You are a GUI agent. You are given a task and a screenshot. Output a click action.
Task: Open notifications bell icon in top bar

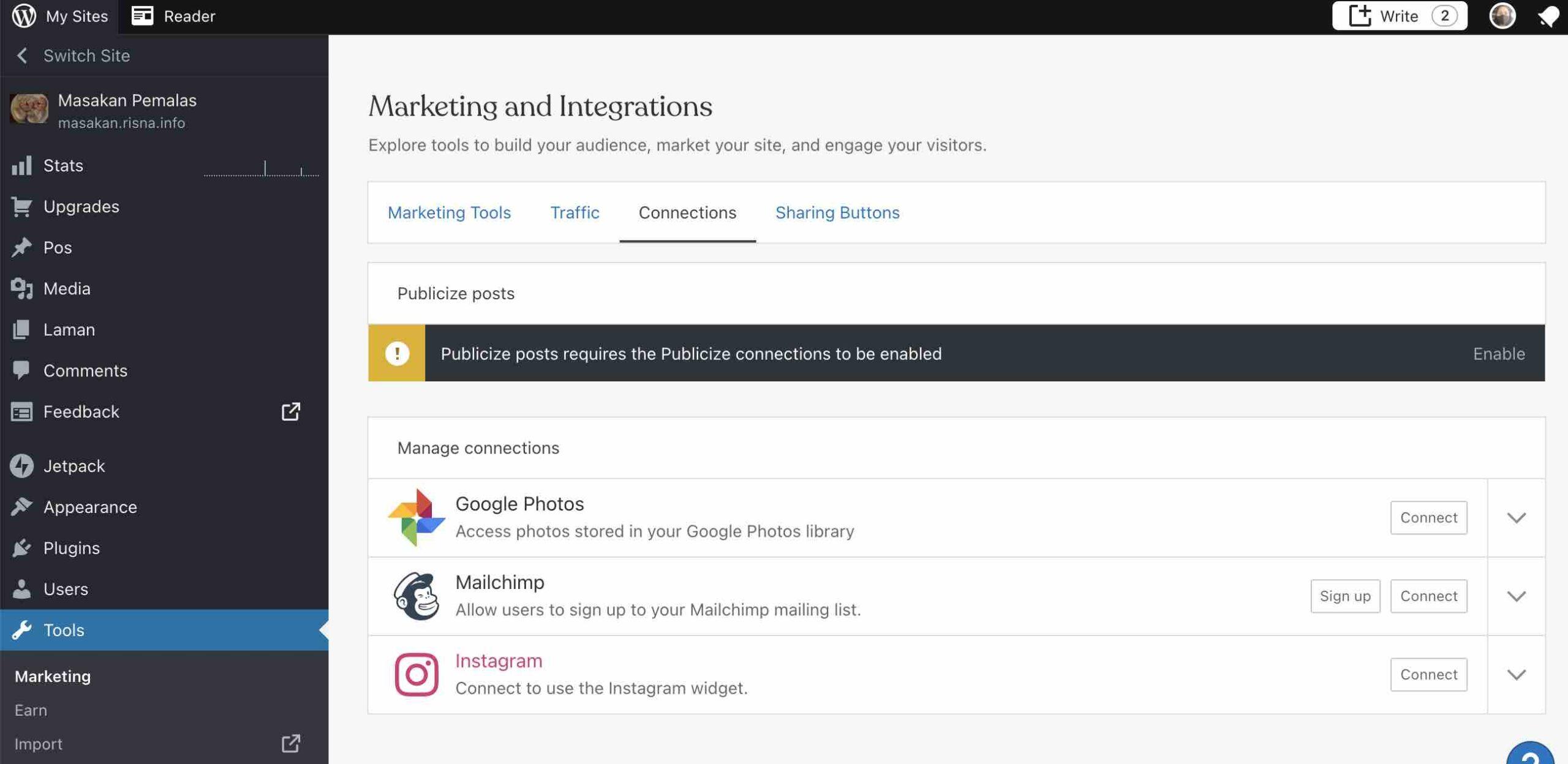(1548, 16)
